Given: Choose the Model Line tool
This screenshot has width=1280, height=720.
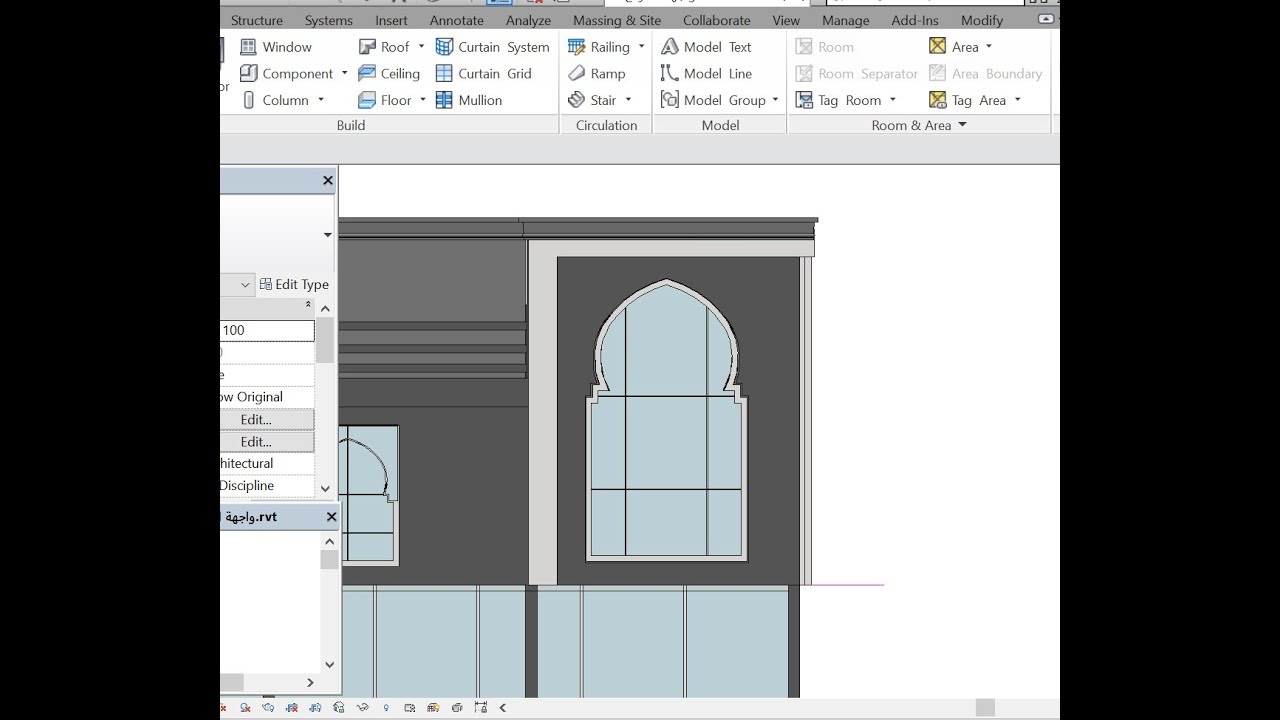Looking at the screenshot, I should coord(706,73).
